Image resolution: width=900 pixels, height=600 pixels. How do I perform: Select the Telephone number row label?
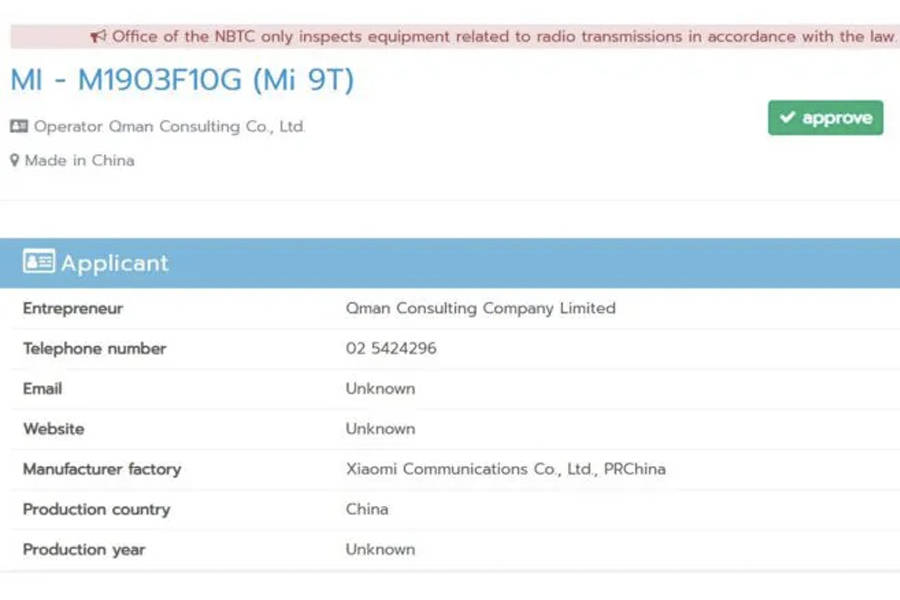94,348
